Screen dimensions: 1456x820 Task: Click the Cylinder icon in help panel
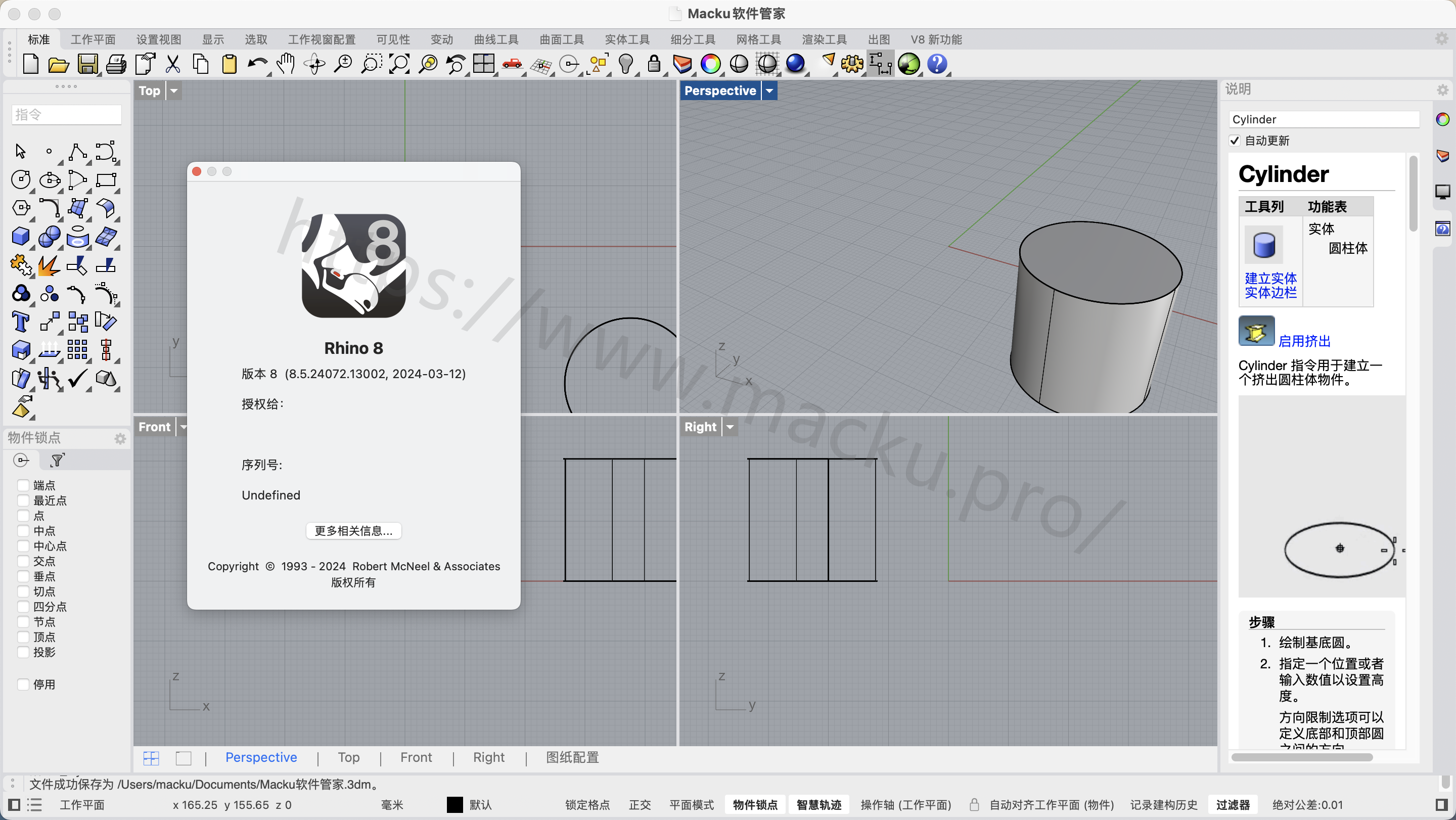[x=1264, y=245]
